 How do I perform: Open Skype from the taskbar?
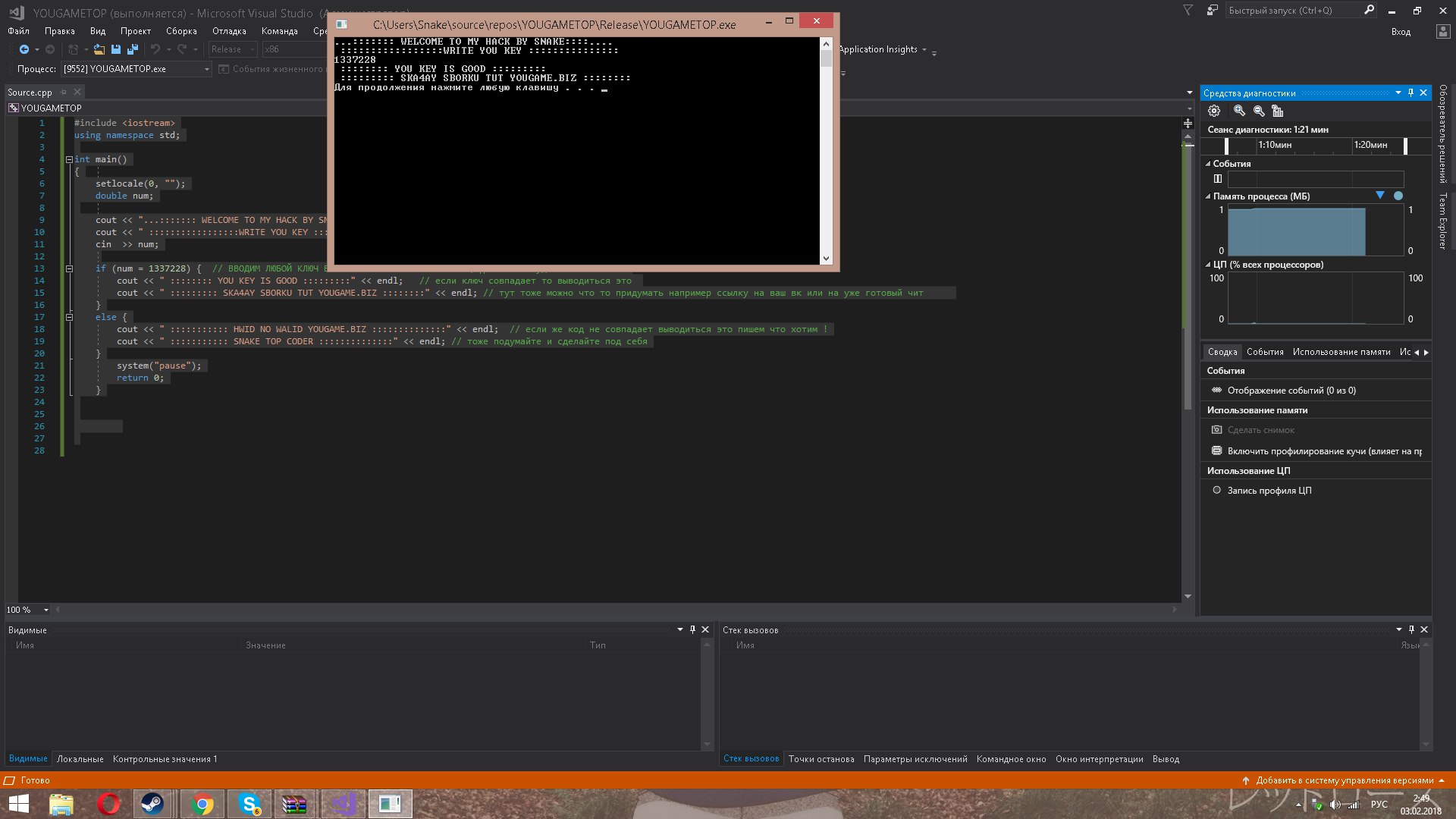249,804
